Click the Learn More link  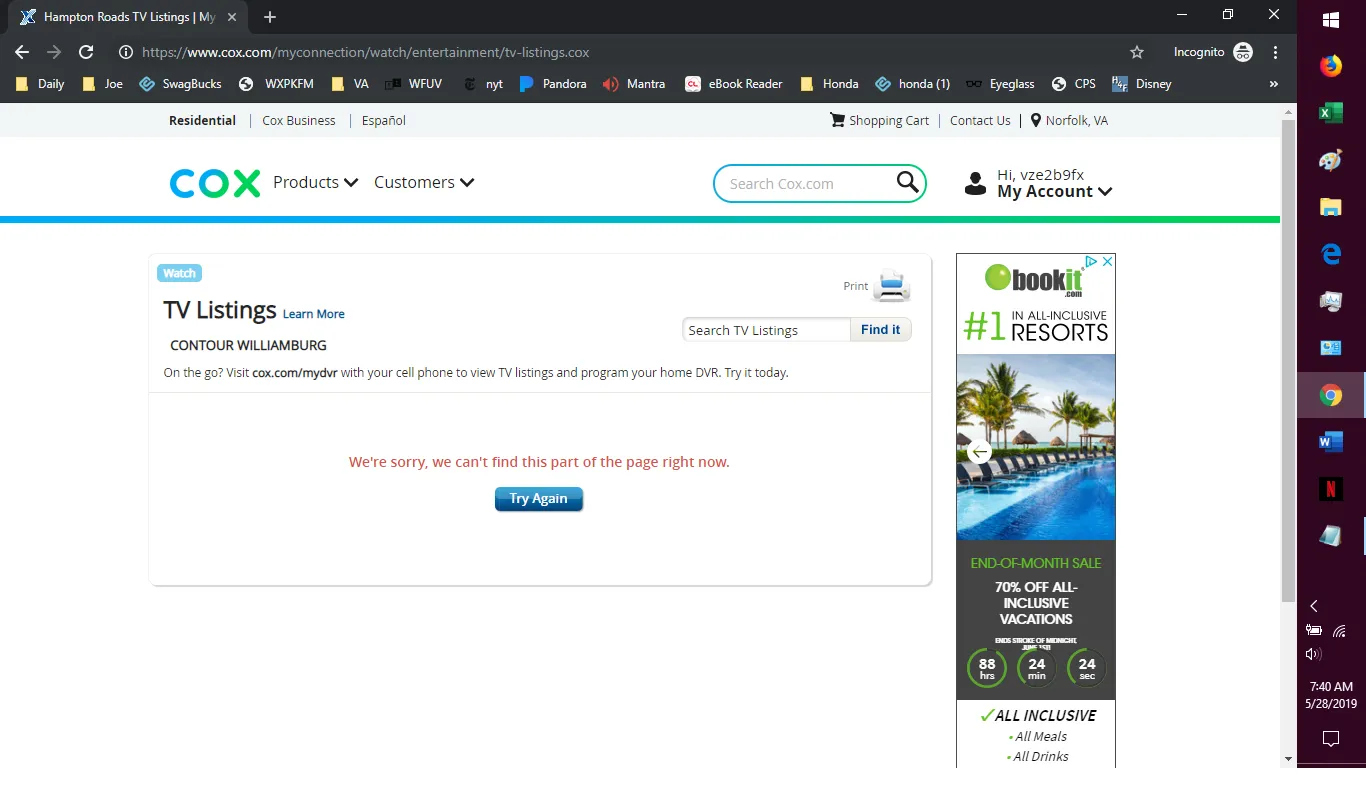click(313, 314)
